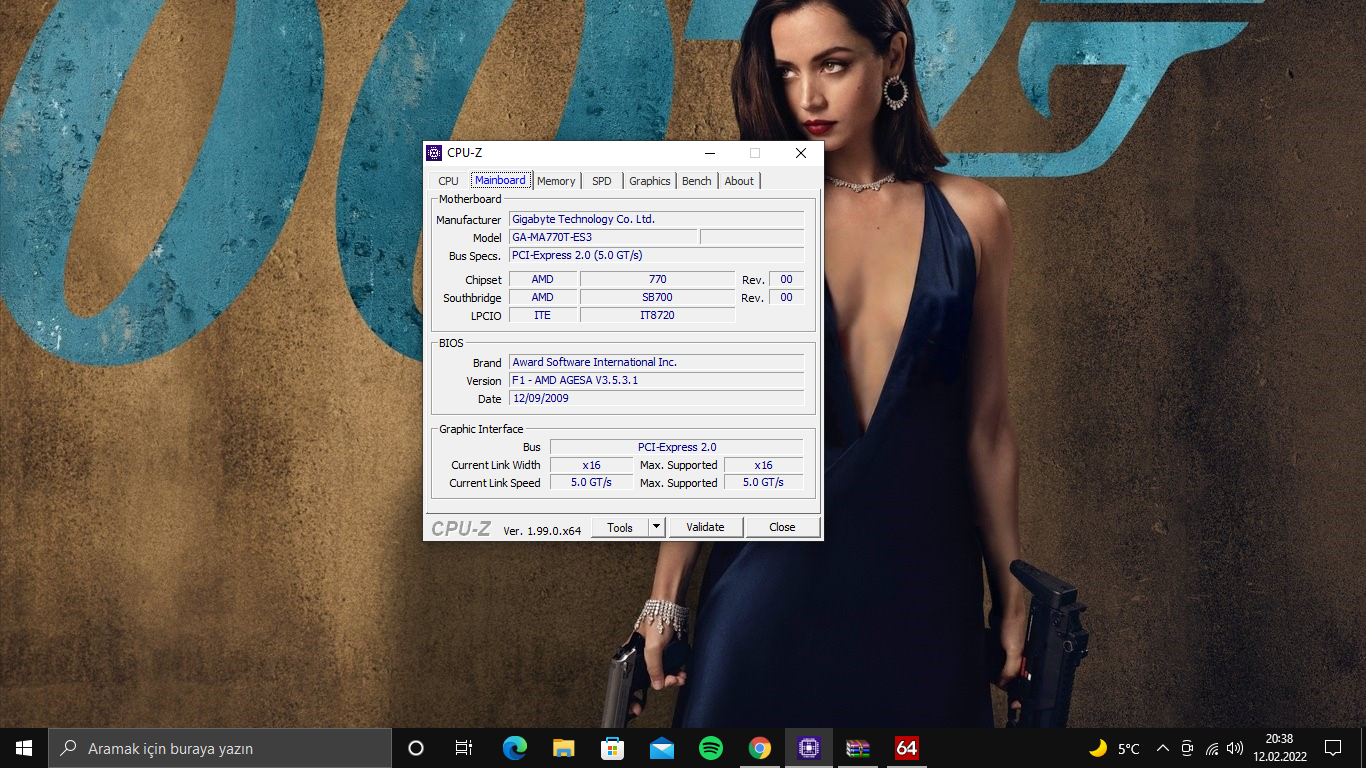Click the Current Link Width value x16
This screenshot has width=1366, height=768.
click(591, 465)
